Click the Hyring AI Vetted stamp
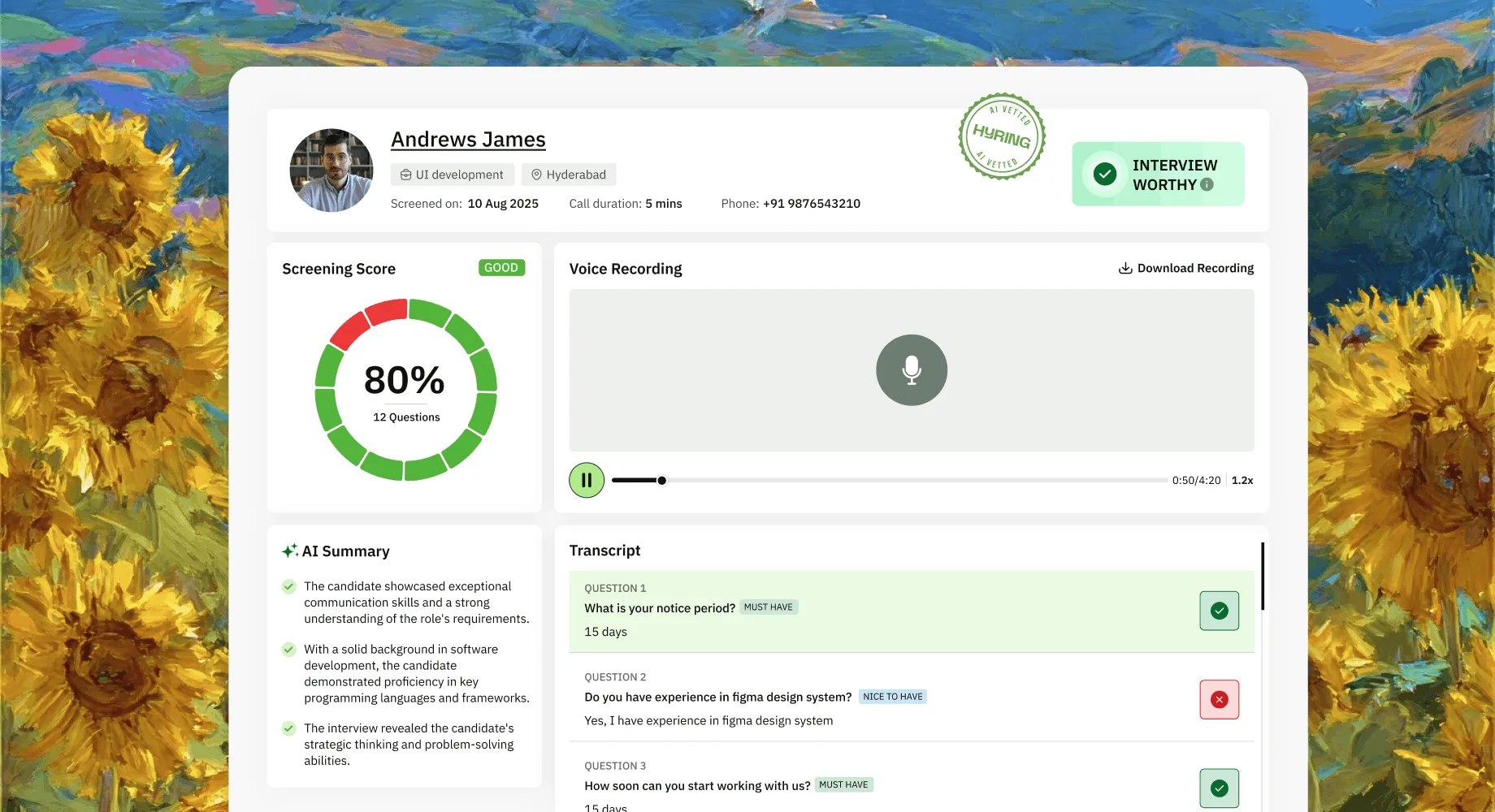The width and height of the screenshot is (1495, 812). point(1001,136)
